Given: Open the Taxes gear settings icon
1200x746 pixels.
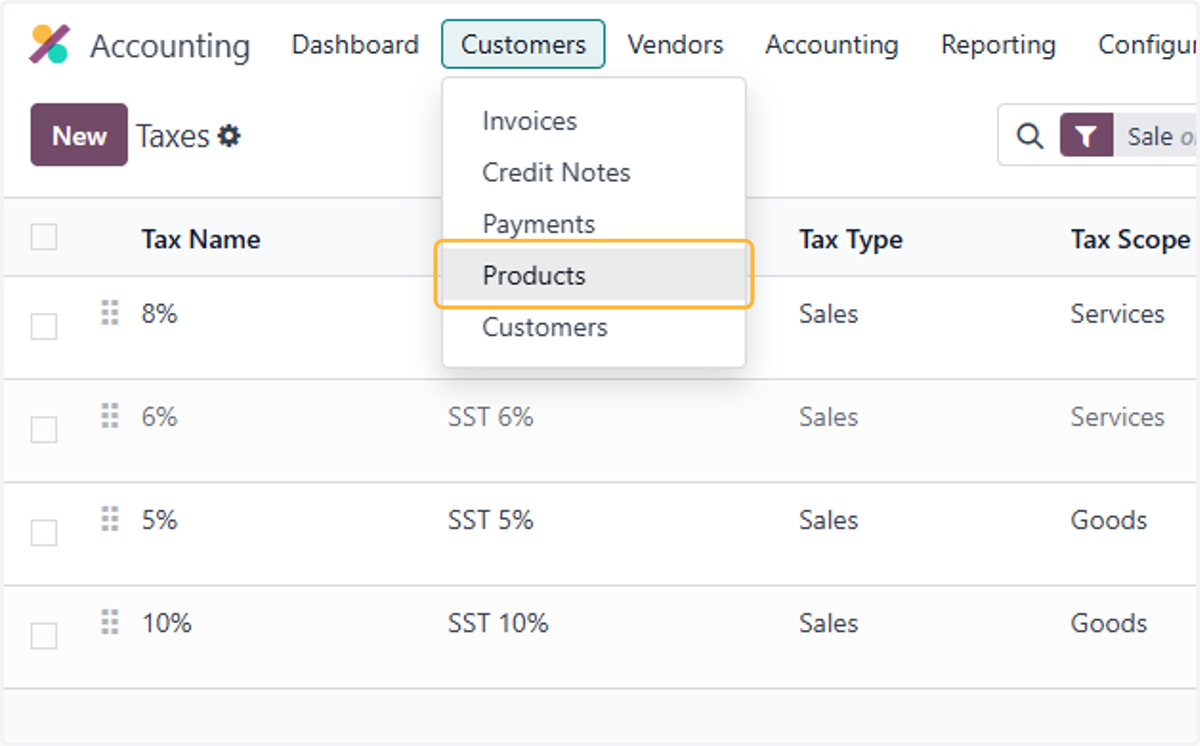Looking at the screenshot, I should (x=230, y=136).
